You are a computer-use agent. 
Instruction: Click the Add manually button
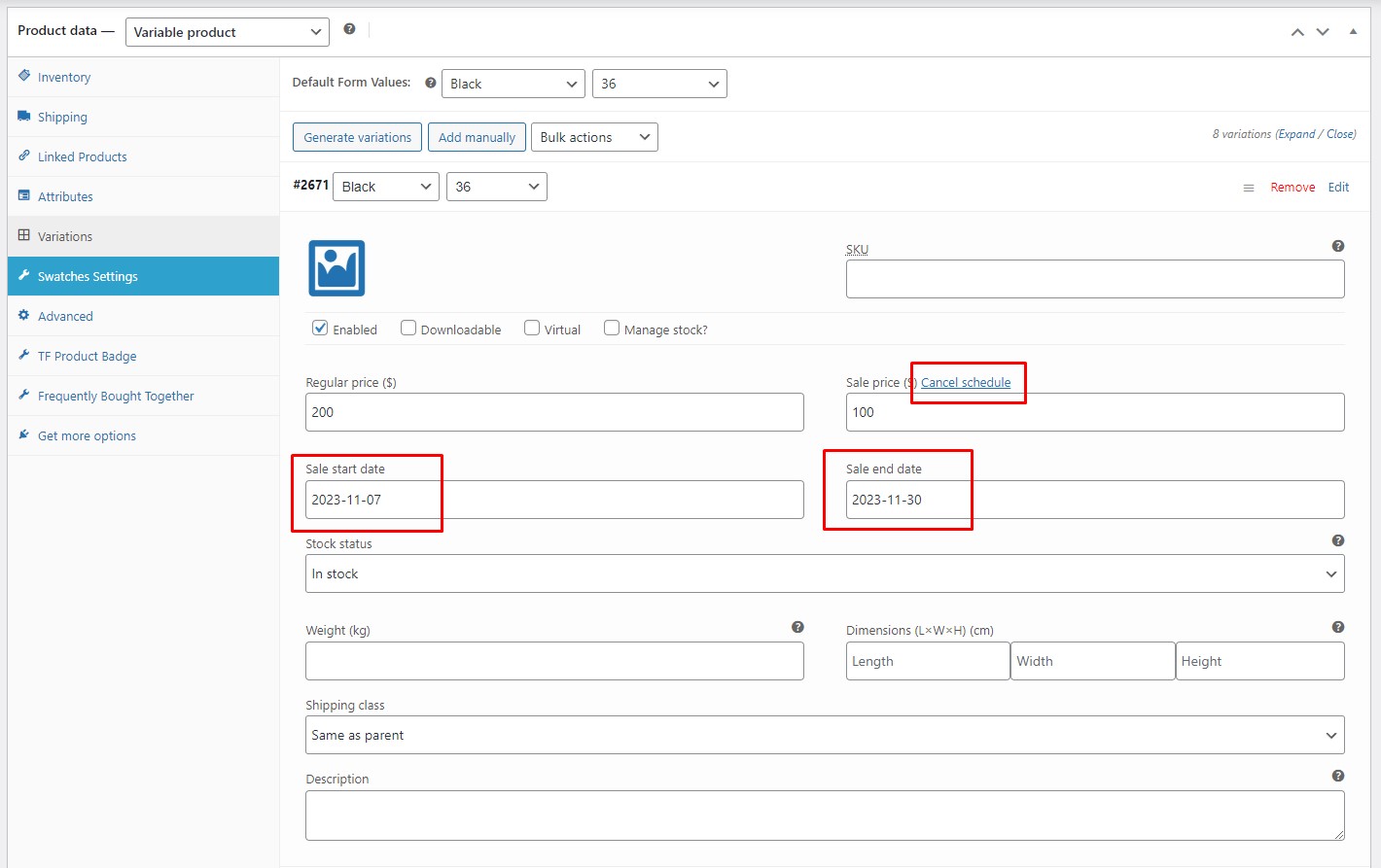click(x=477, y=137)
